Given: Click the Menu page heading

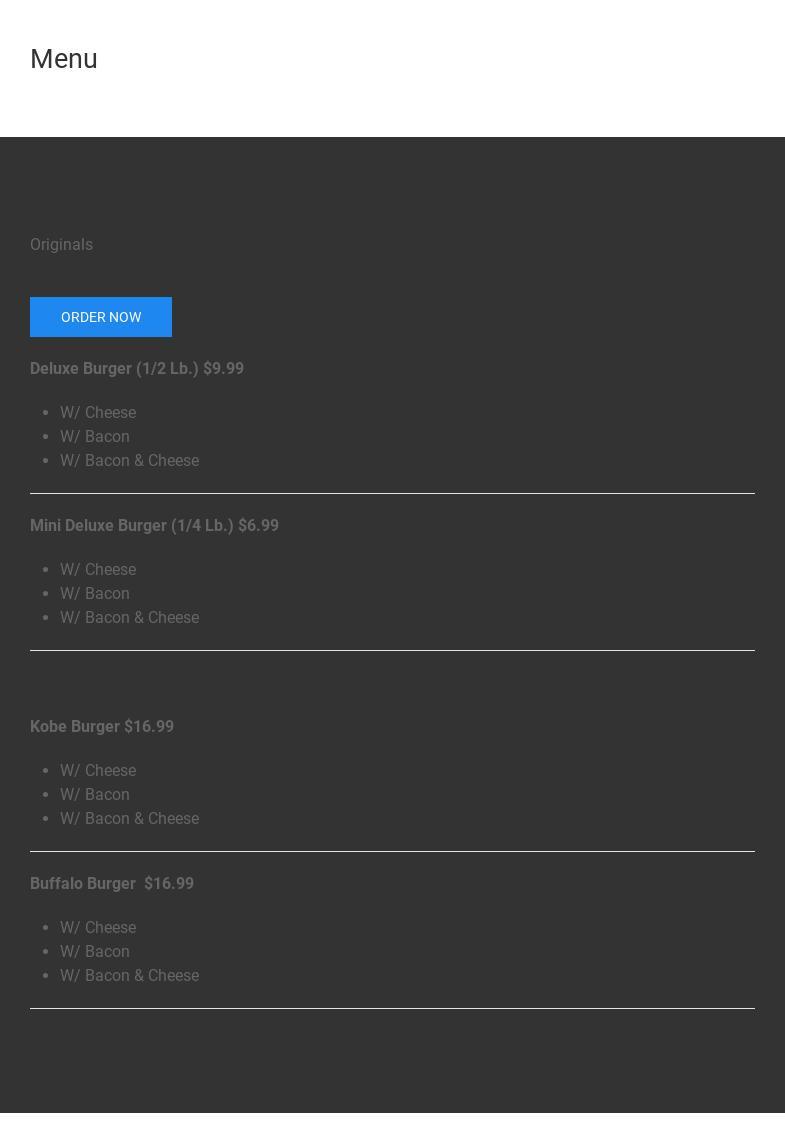Looking at the screenshot, I should click(x=64, y=59).
